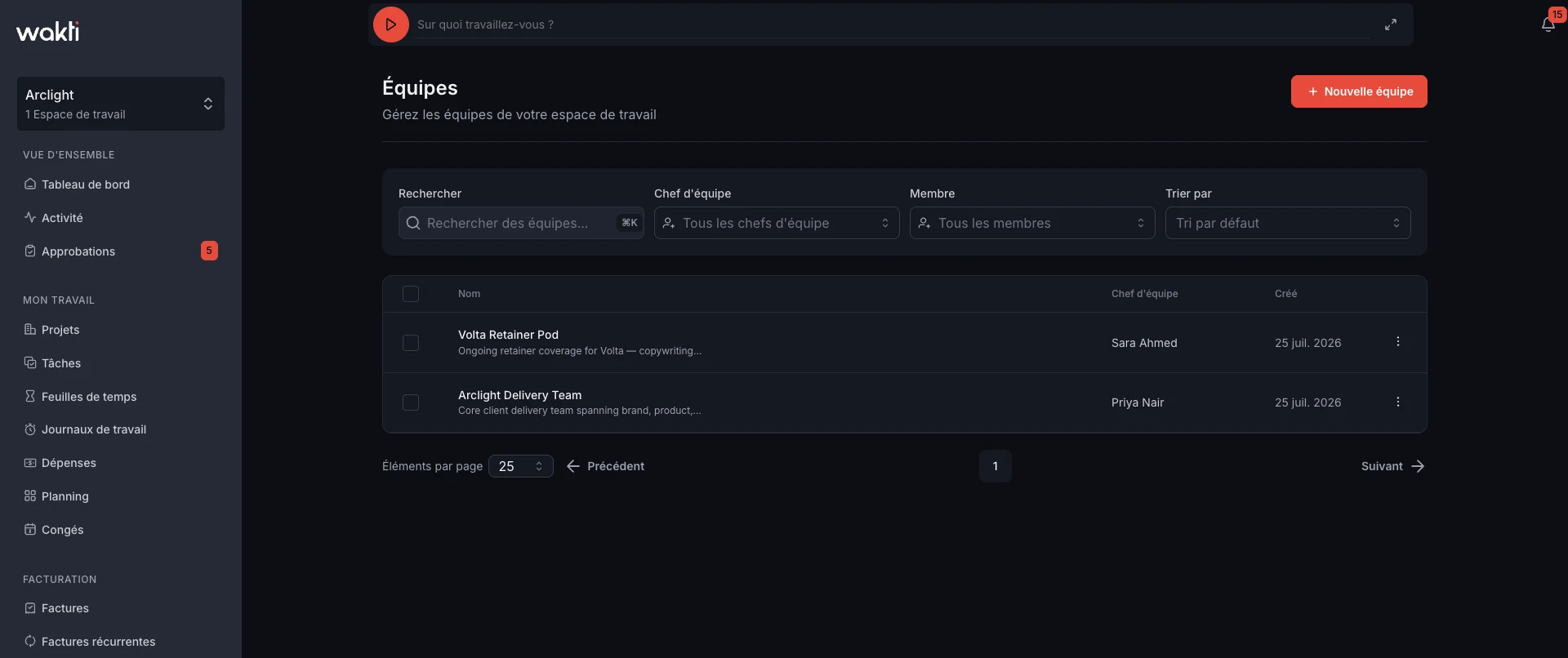Click the Tâches icon
This screenshot has width=1568, height=658.
30,362
